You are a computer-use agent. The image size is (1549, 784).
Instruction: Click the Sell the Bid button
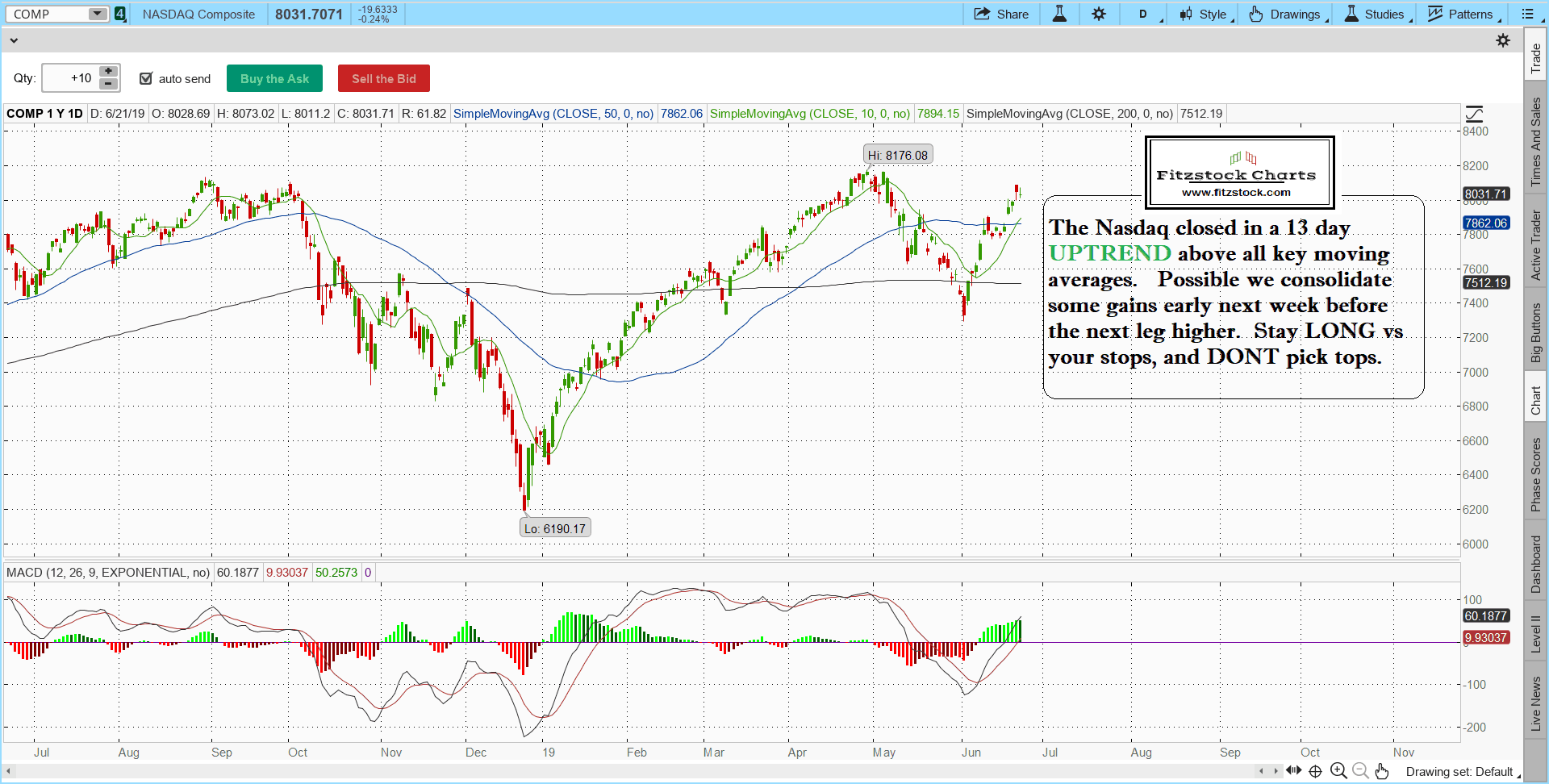[383, 78]
